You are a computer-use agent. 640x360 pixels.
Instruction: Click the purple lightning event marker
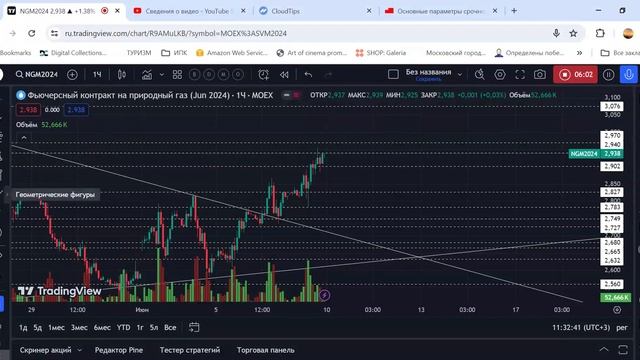[324, 295]
